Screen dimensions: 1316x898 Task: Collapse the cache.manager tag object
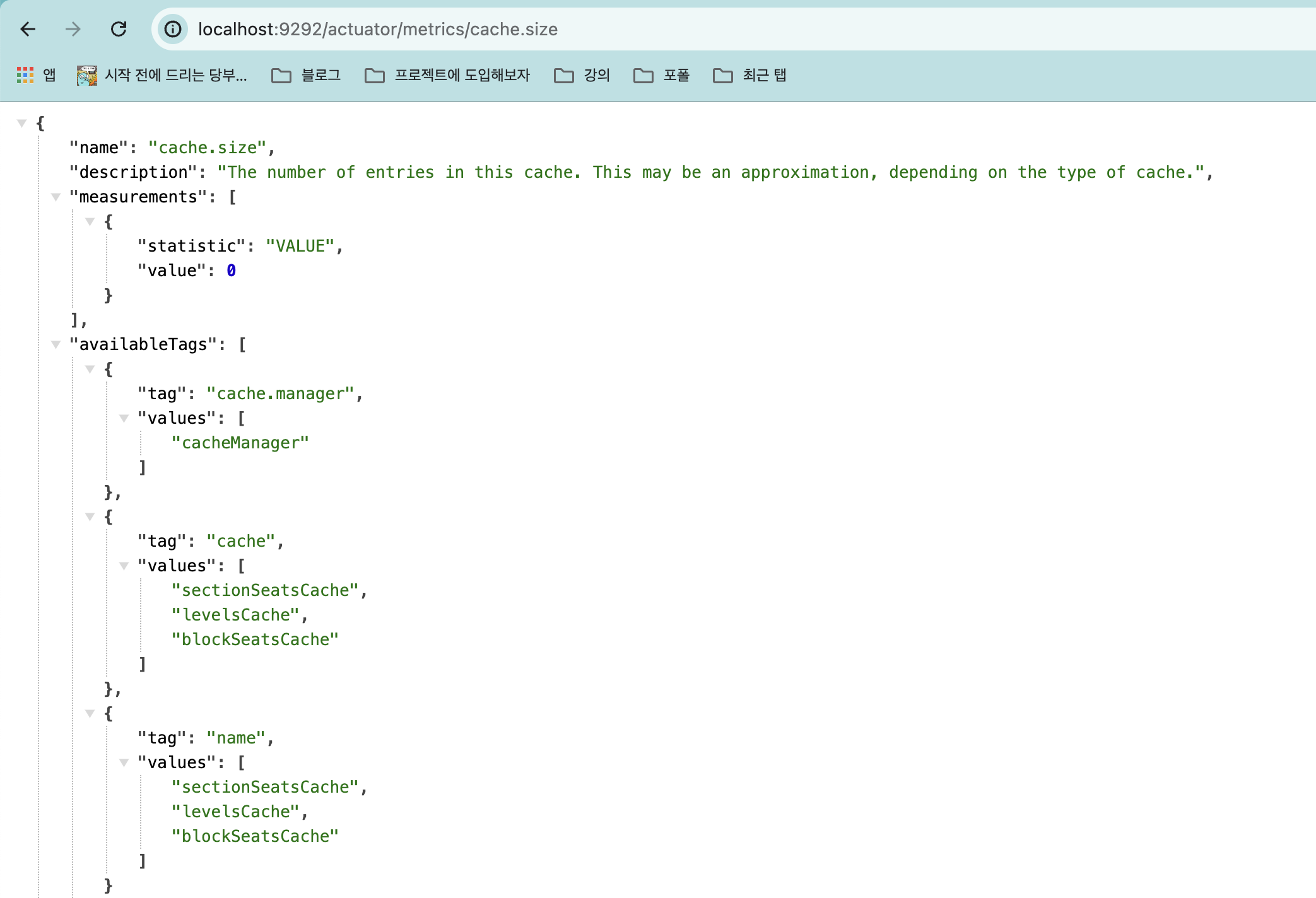tap(90, 369)
